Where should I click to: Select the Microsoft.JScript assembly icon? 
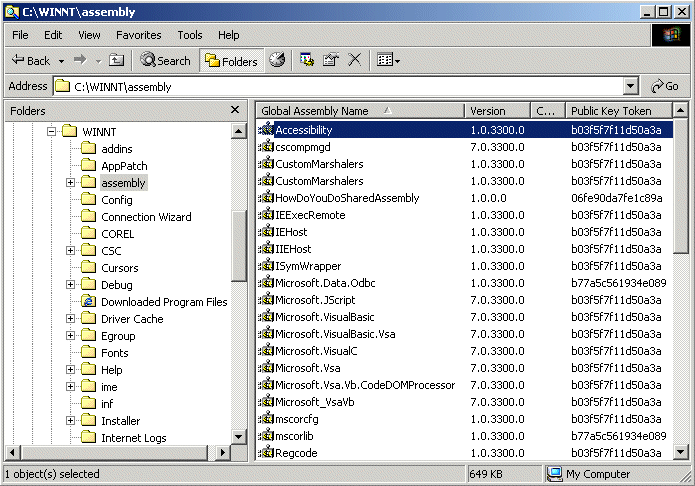266,299
